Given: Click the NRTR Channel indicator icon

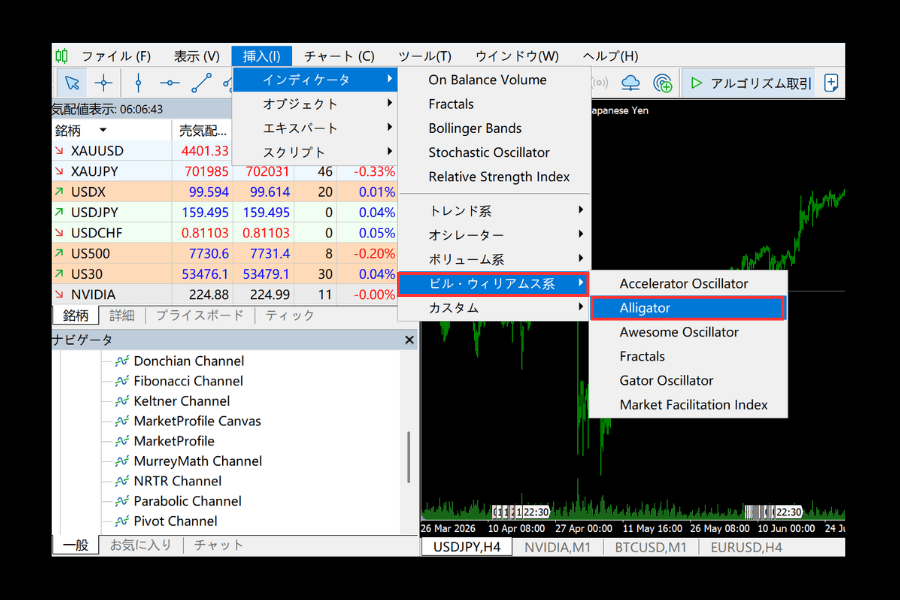Looking at the screenshot, I should pos(122,481).
